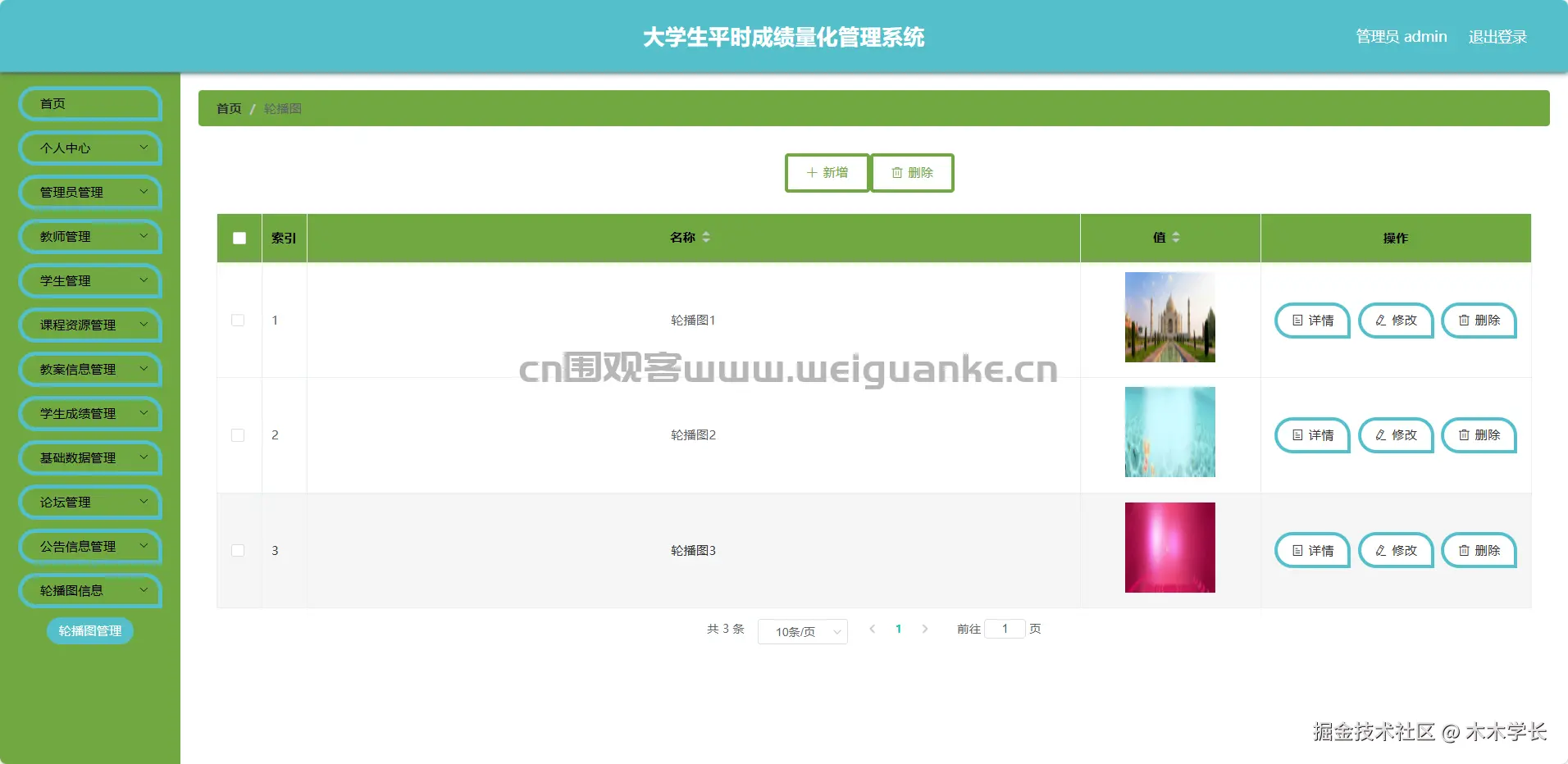Click 修改 for 轮播图2
The image size is (1568, 764).
click(1396, 435)
